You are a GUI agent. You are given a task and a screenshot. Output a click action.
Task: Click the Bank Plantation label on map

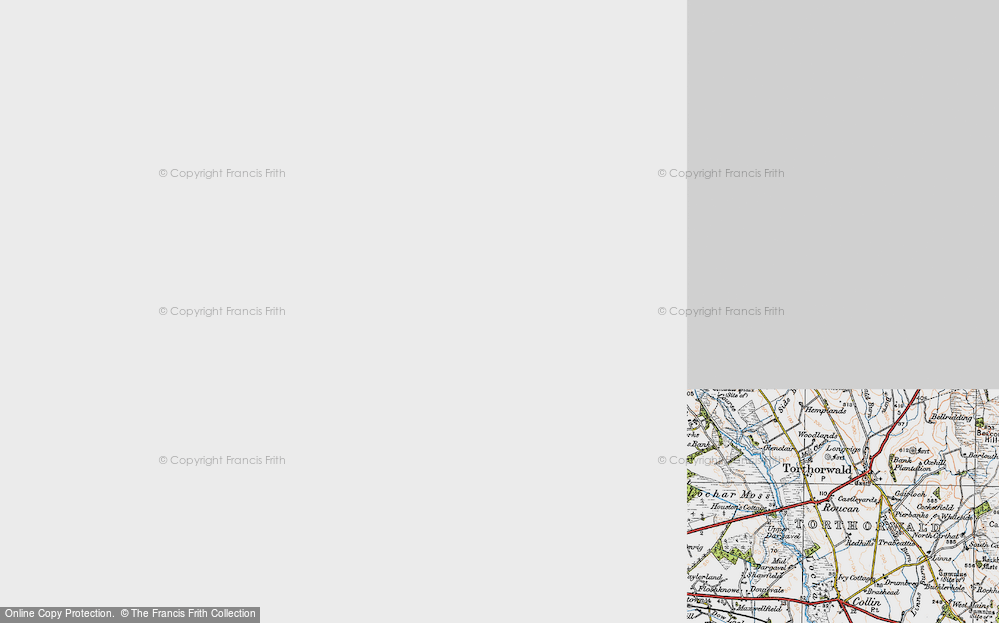(x=911, y=464)
